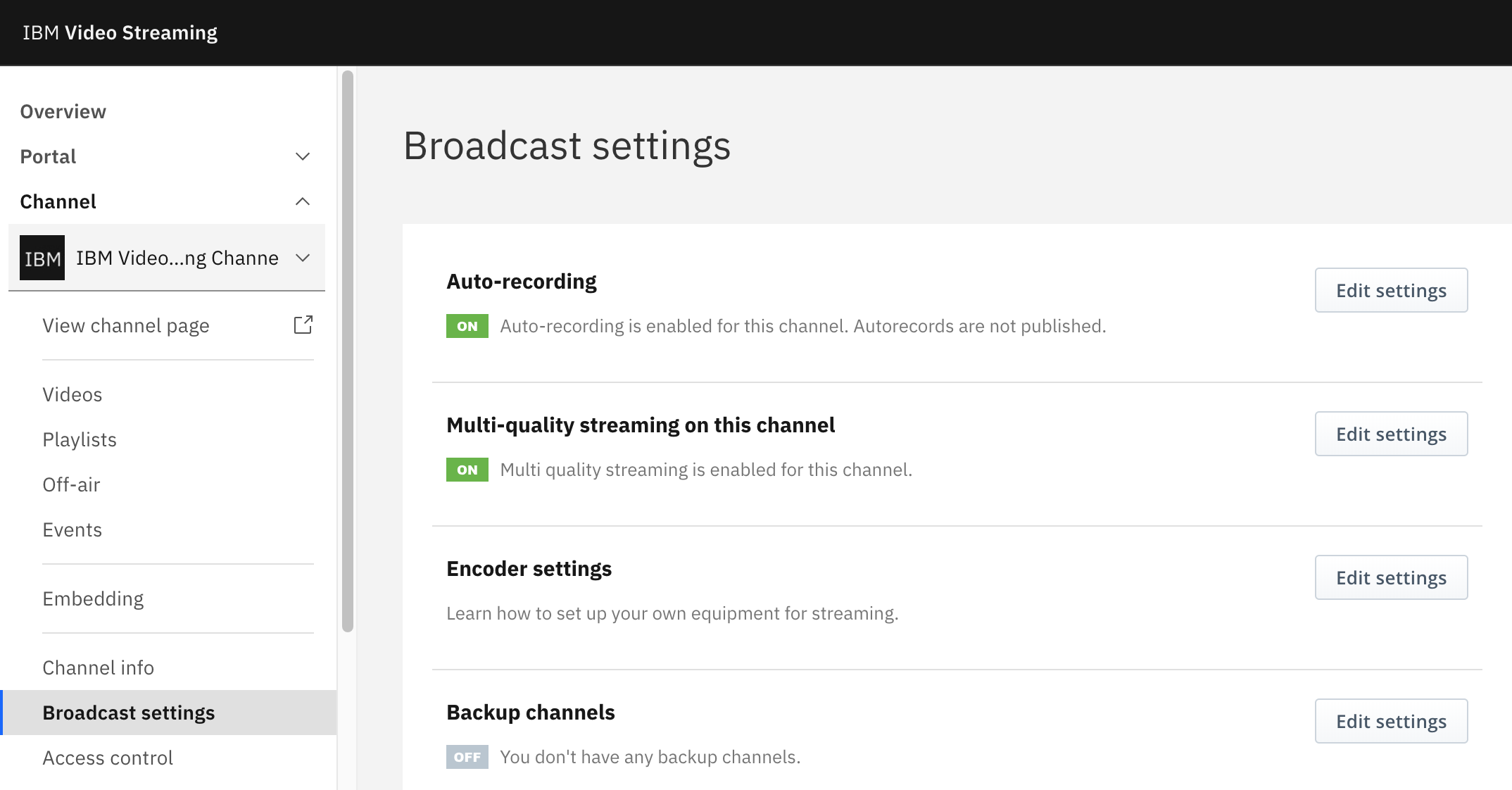The height and width of the screenshot is (790, 1512).
Task: Click 'Learn how to set up your own equipment' text
Action: [672, 613]
